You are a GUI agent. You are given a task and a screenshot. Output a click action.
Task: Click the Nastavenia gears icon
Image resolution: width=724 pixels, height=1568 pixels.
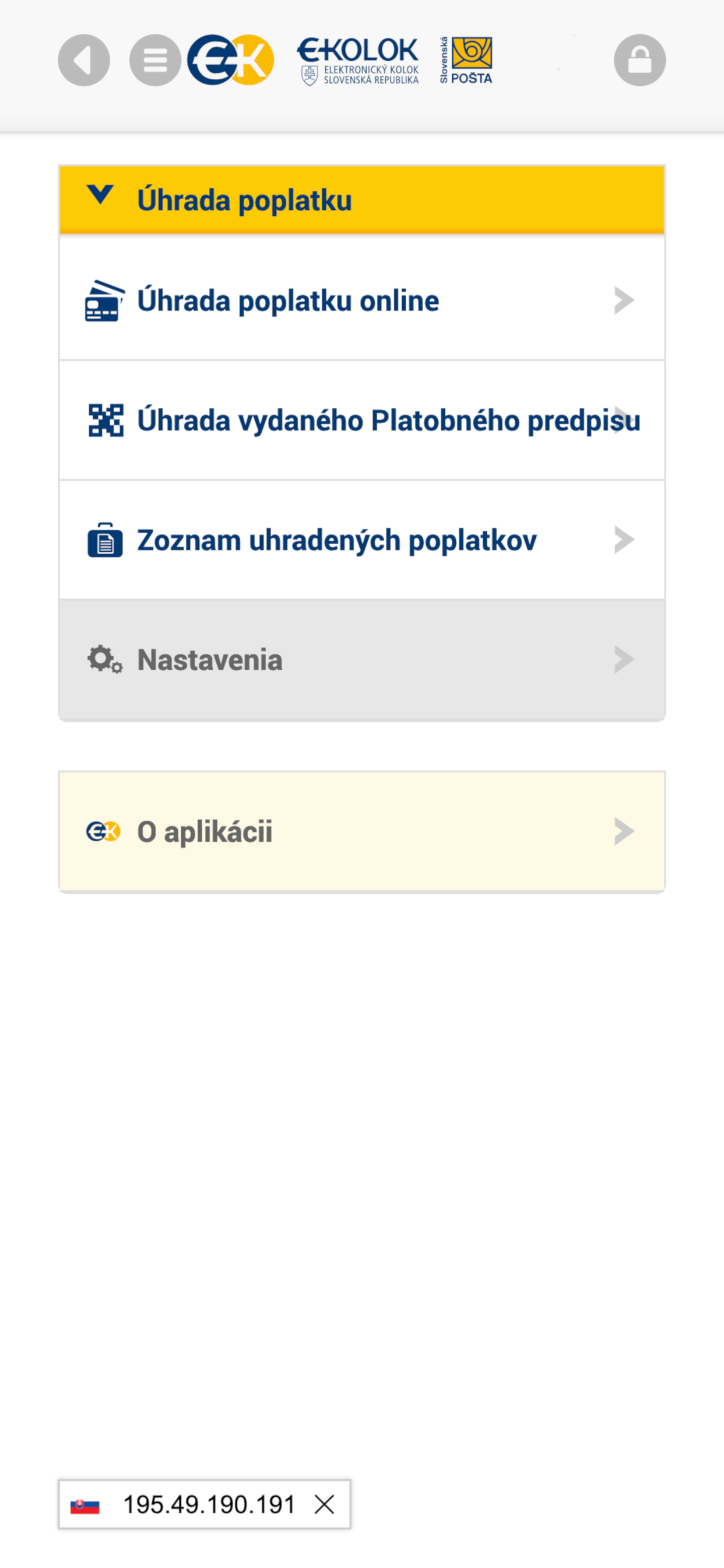[x=105, y=660]
